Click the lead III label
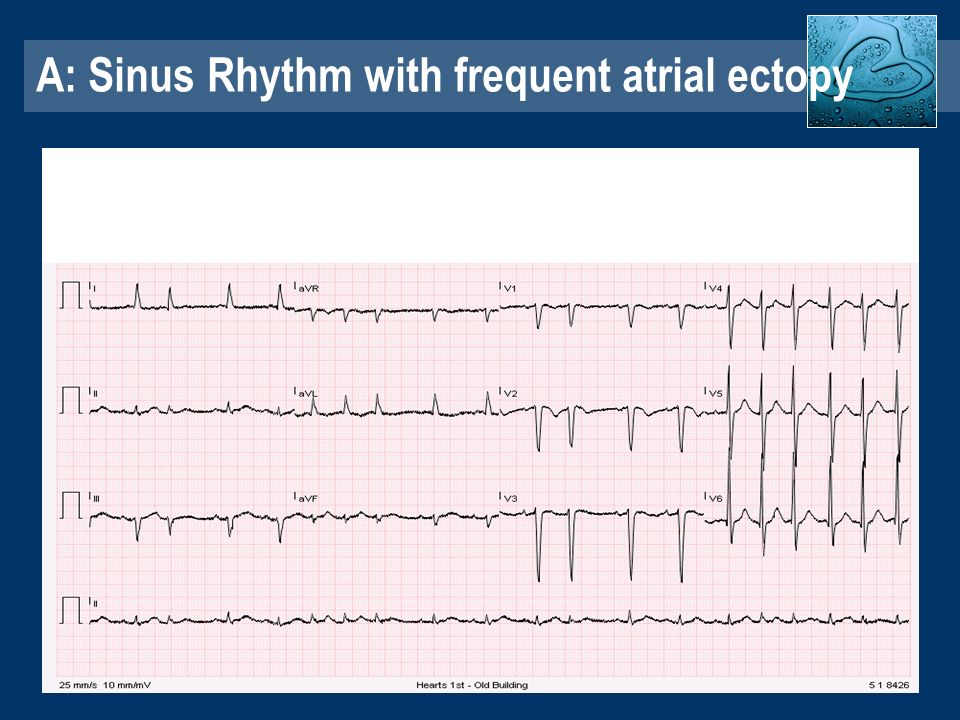 [x=96, y=499]
